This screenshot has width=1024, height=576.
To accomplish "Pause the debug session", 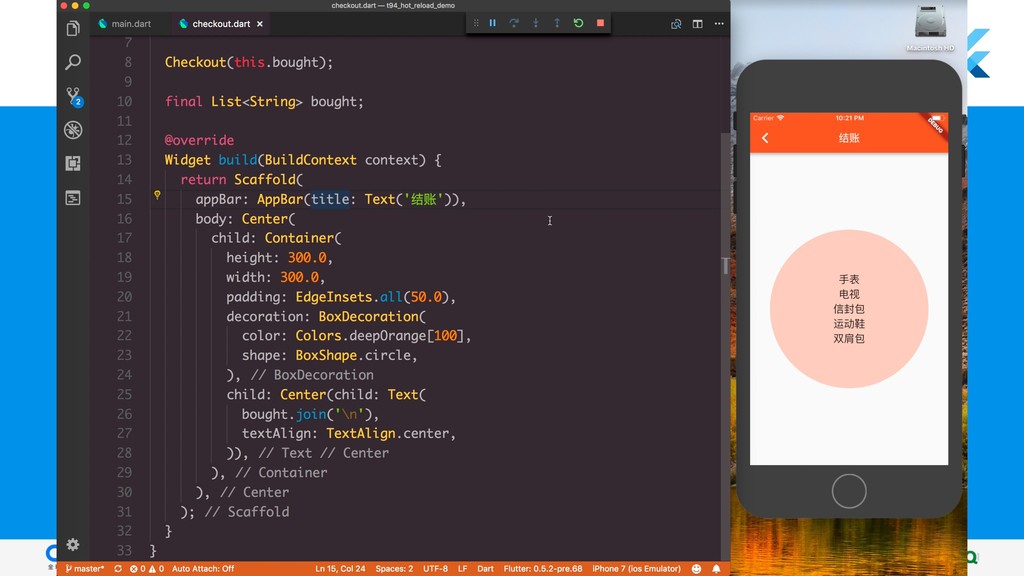I will coord(492,23).
